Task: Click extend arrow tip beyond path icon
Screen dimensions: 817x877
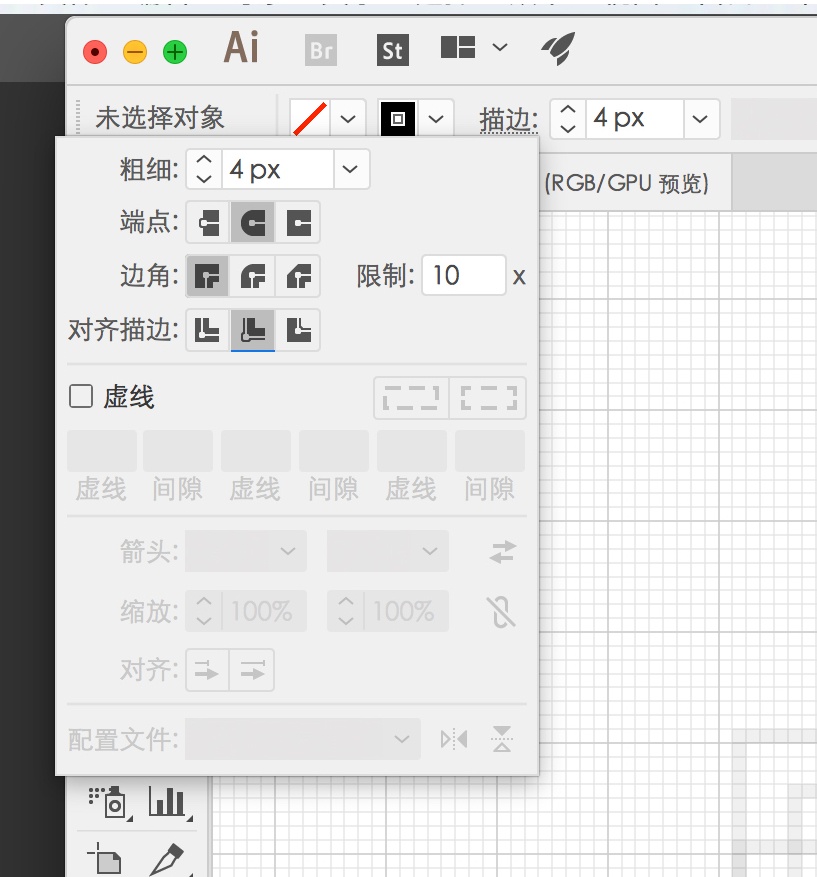Action: (207, 670)
